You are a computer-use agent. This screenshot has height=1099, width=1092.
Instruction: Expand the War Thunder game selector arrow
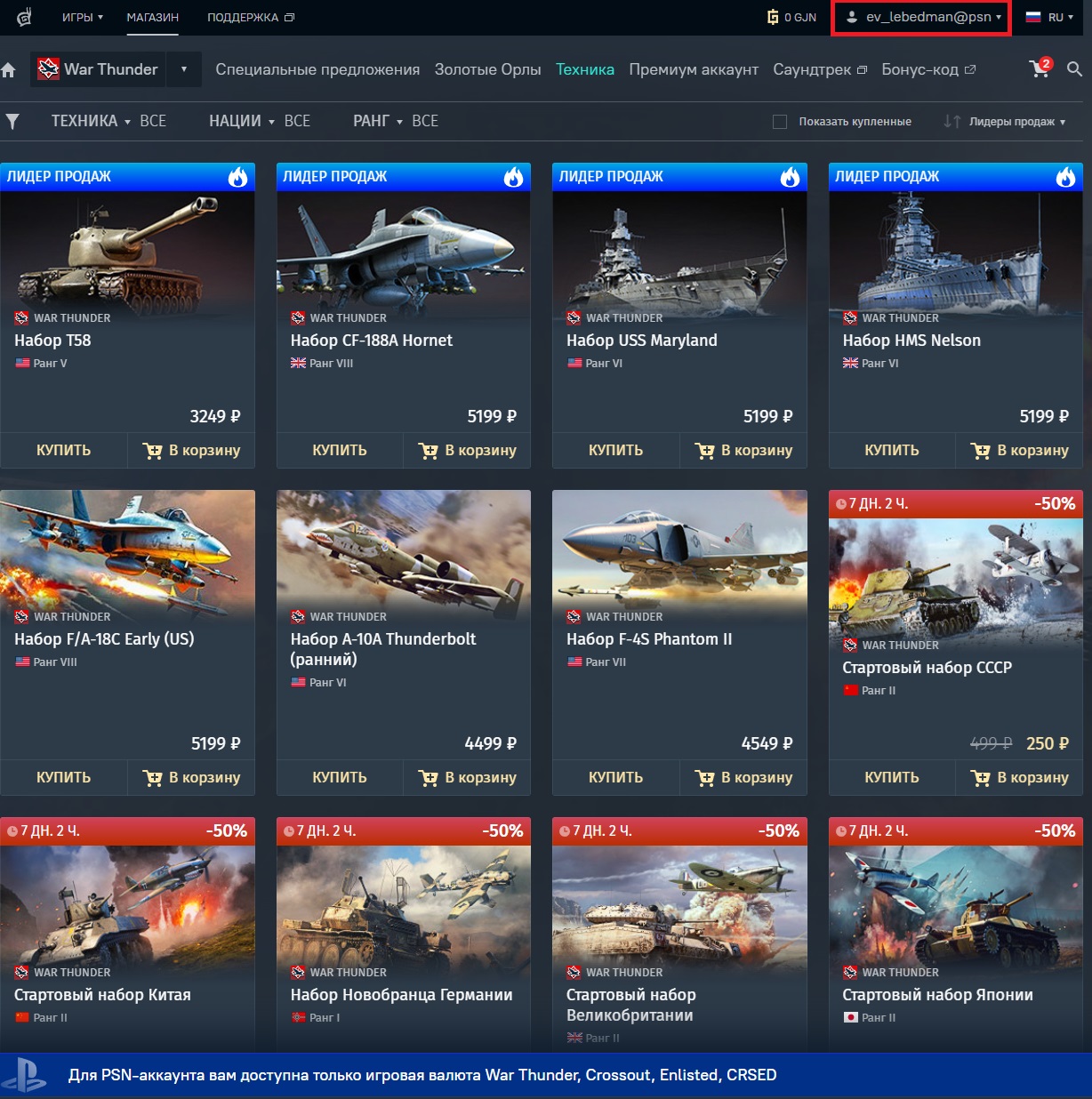coord(184,69)
